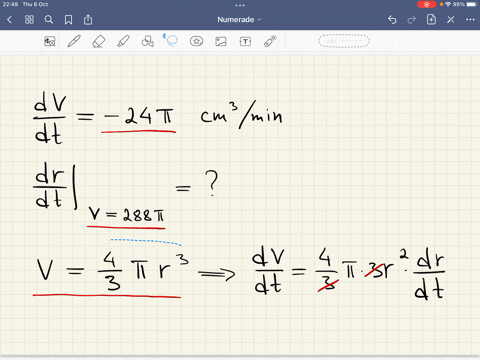Select the zoom window tool
The height and width of the screenshot is (360, 480).
(50, 41)
